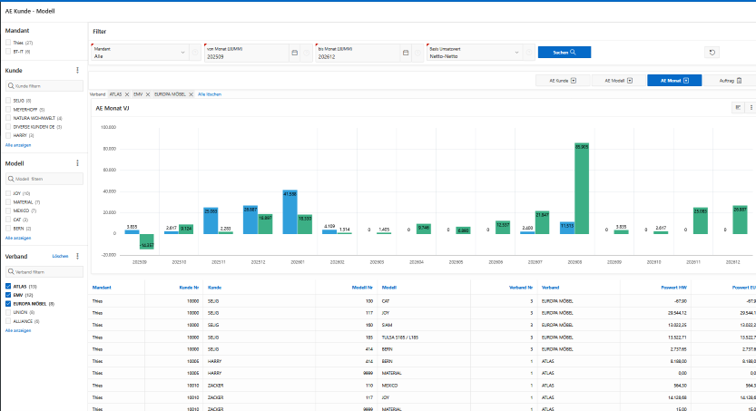The width and height of the screenshot is (756, 411).
Task: Check the MEXICO model checkbox
Action: 8,211
